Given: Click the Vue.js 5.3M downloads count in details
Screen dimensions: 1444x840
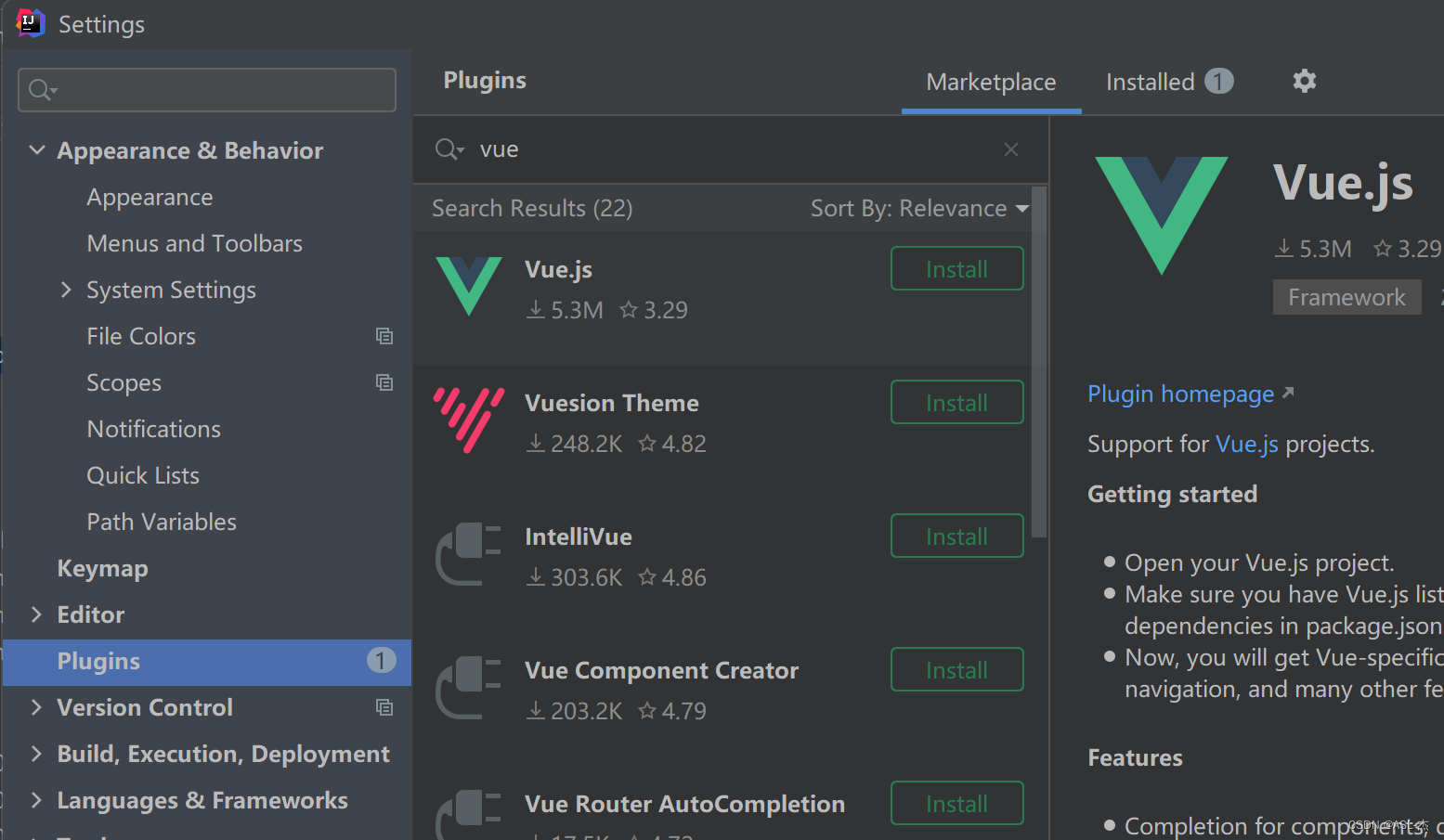Looking at the screenshot, I should click(x=1313, y=249).
